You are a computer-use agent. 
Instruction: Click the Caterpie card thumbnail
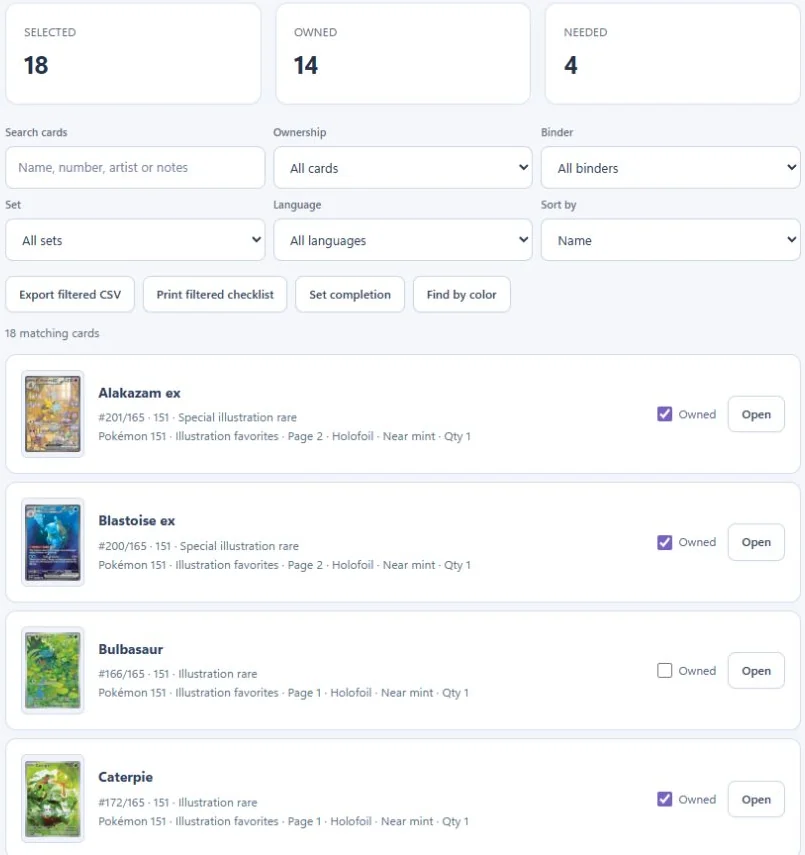click(53, 799)
